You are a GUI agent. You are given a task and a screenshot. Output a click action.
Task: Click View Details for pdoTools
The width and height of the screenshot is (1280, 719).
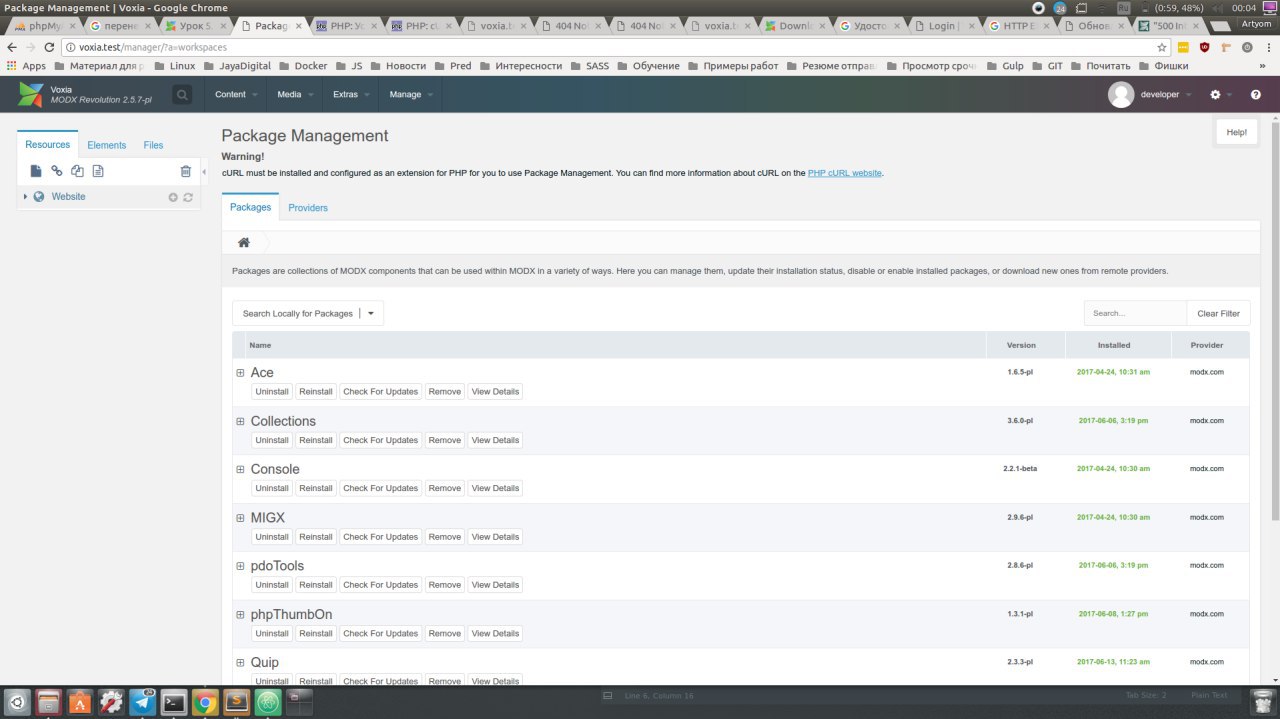496,585
